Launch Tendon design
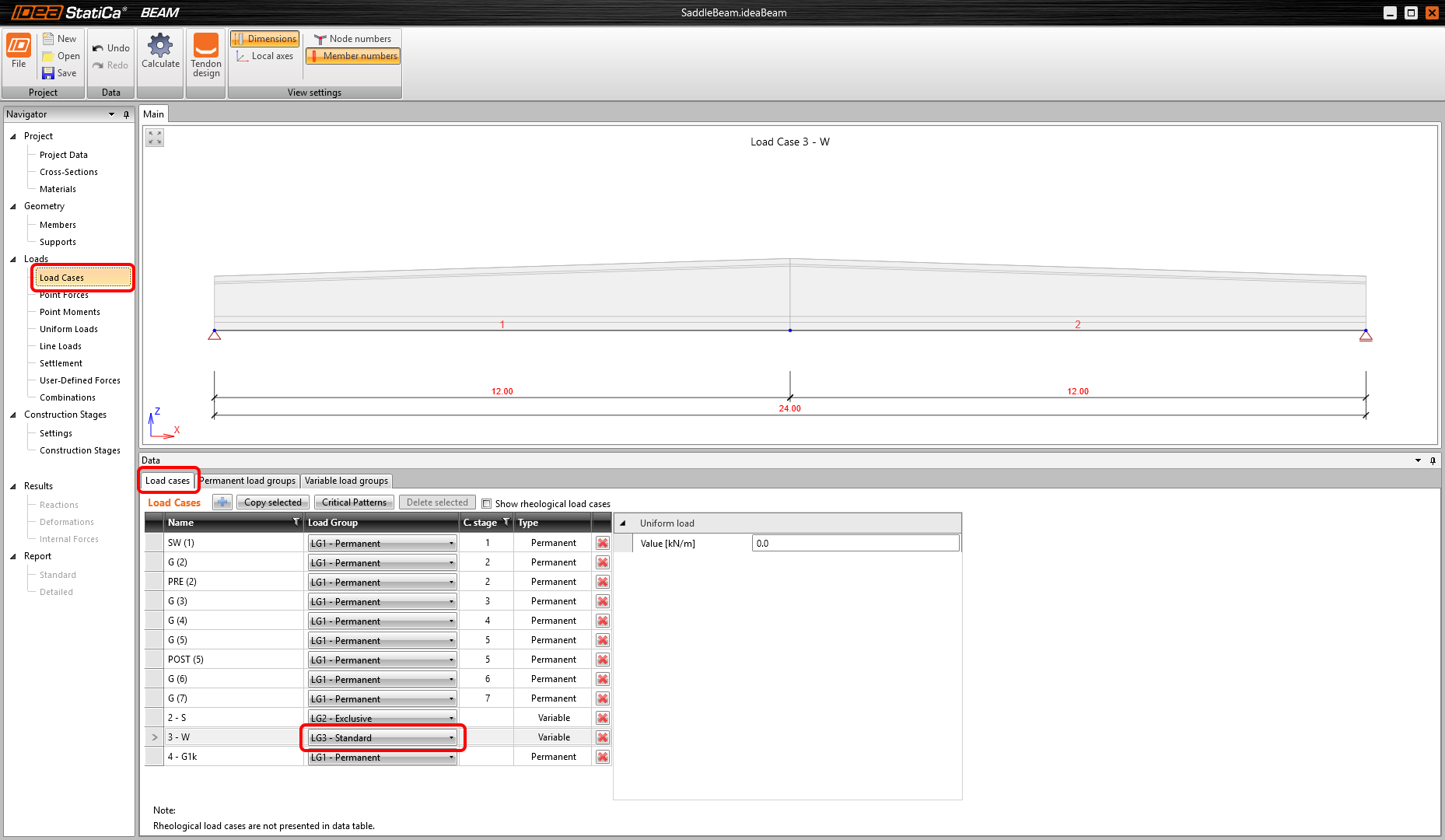The height and width of the screenshot is (840, 1445). (x=206, y=56)
